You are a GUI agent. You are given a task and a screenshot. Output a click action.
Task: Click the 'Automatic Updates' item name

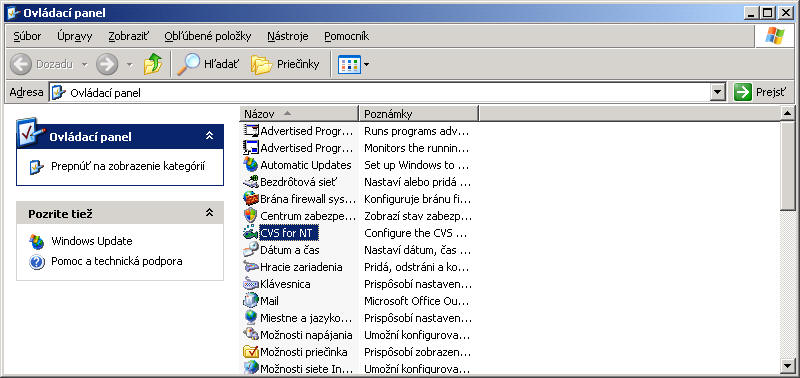coord(306,165)
